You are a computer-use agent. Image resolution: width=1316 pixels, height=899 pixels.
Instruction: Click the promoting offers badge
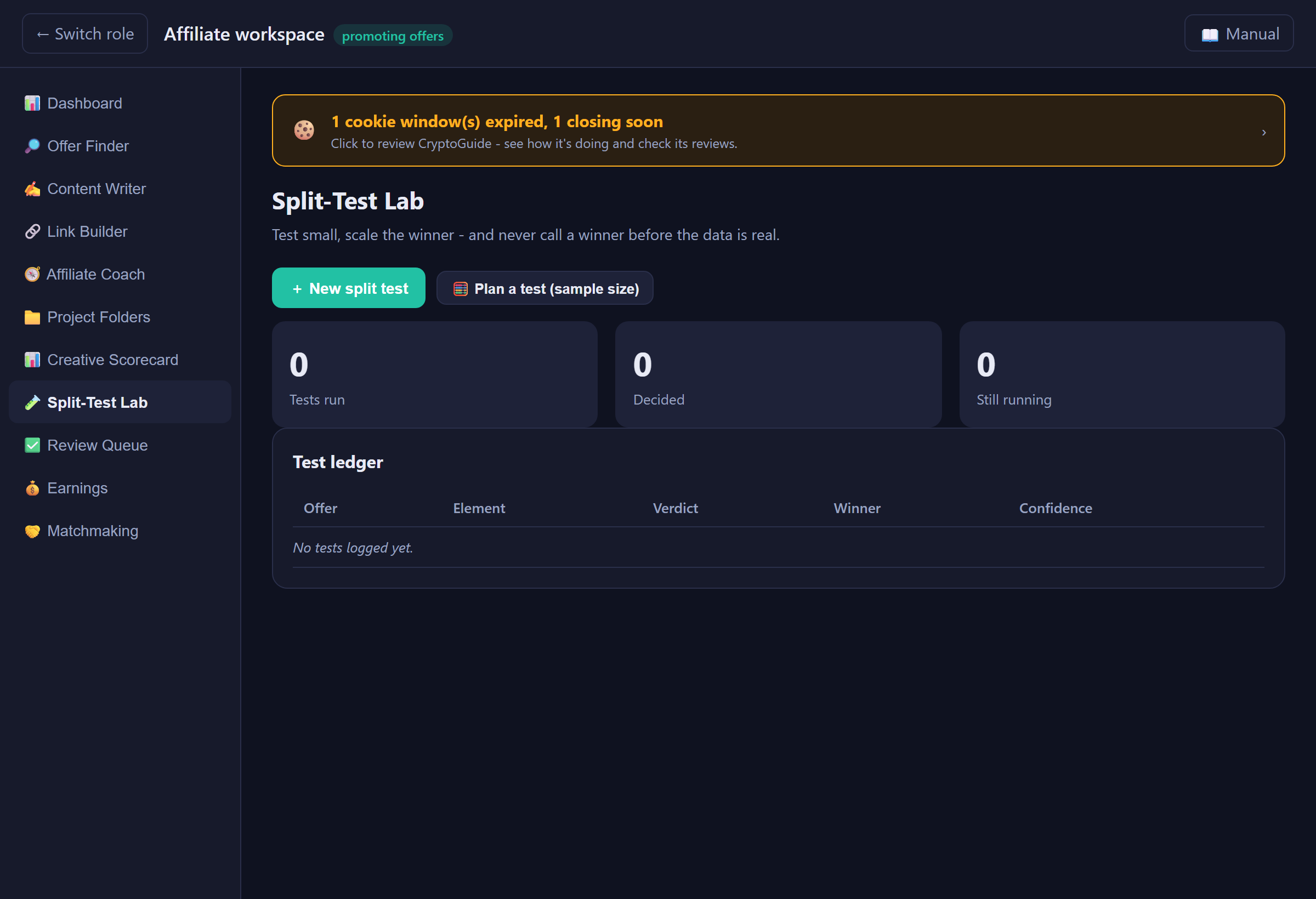point(393,36)
